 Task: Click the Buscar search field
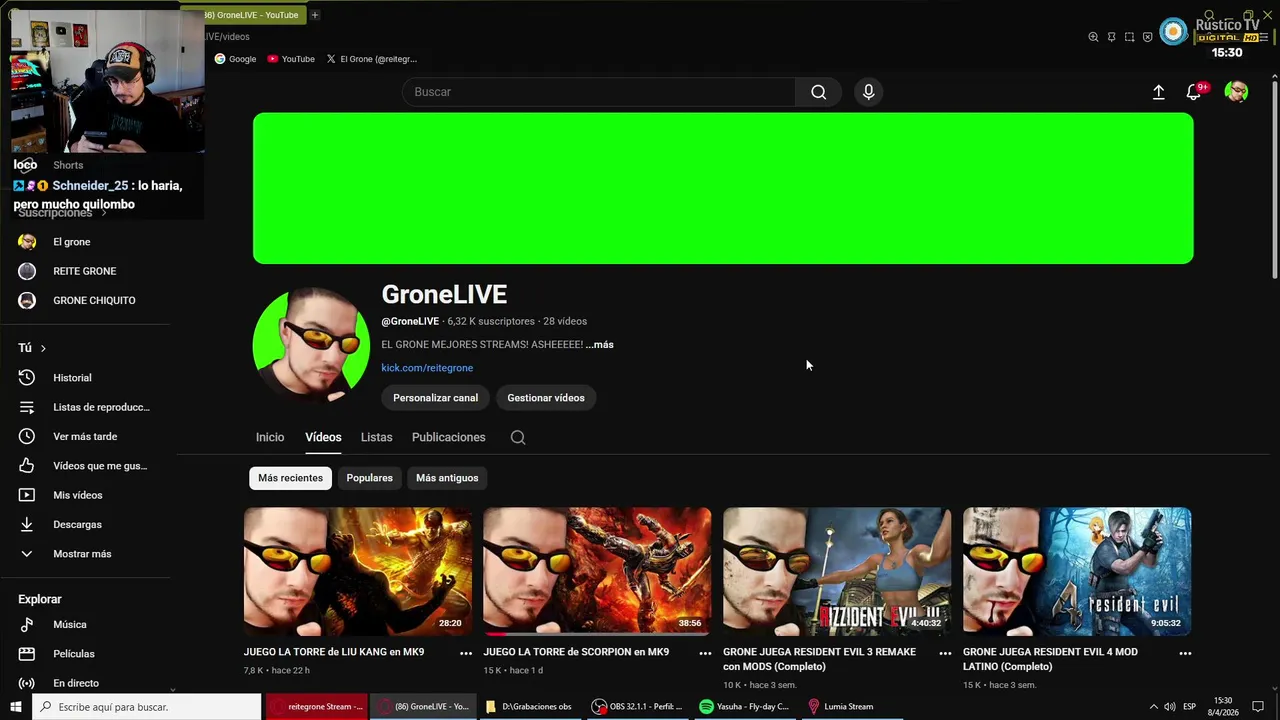599,92
